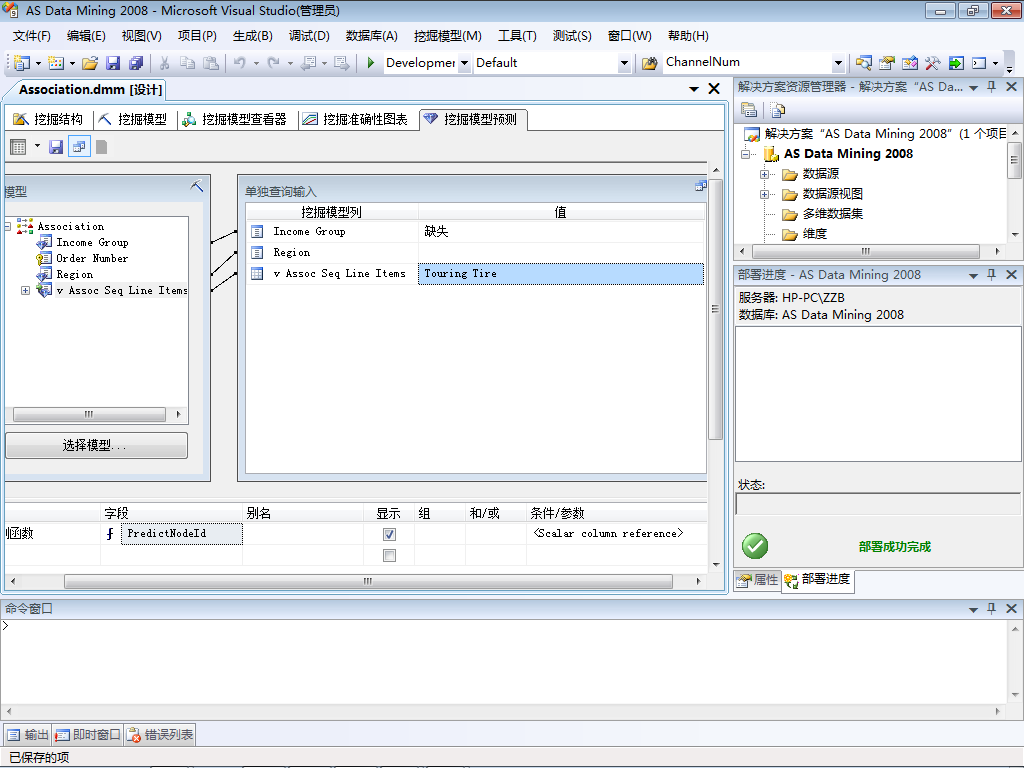Collapse the Association model tree node

point(8,227)
